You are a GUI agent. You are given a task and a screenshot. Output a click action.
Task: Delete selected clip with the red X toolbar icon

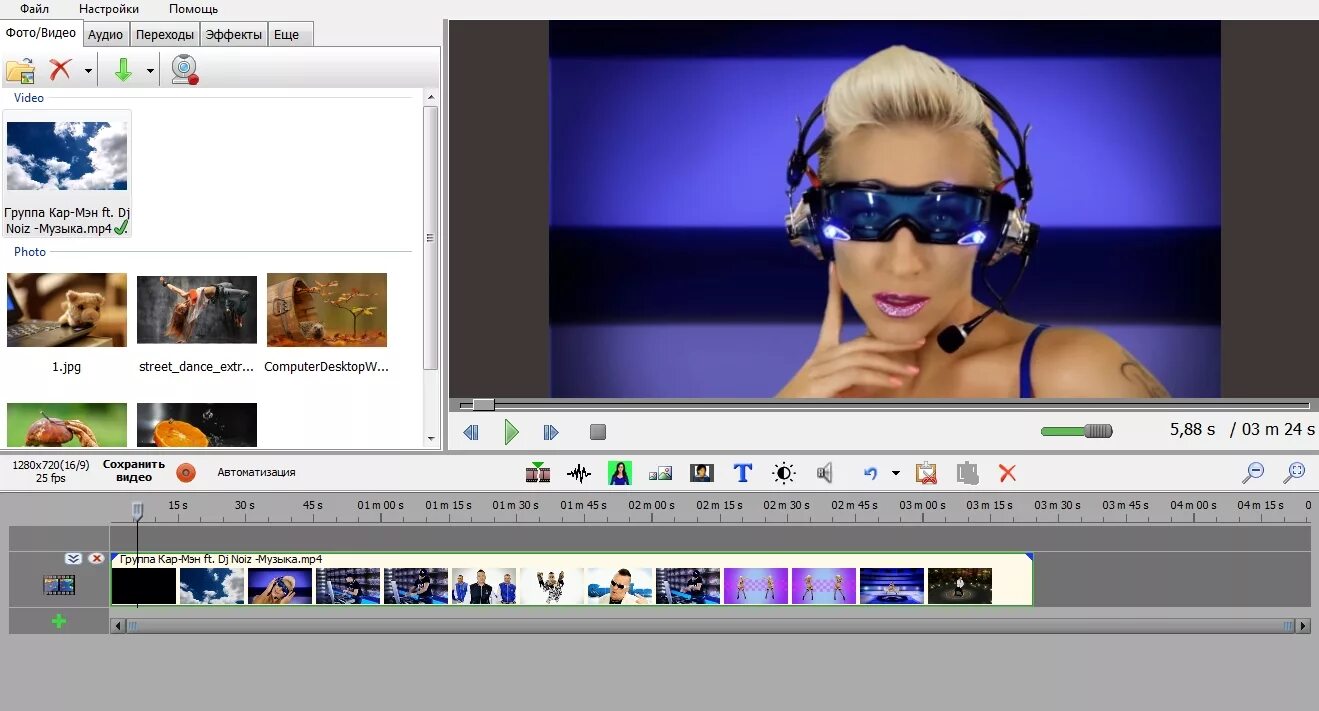(x=1008, y=473)
